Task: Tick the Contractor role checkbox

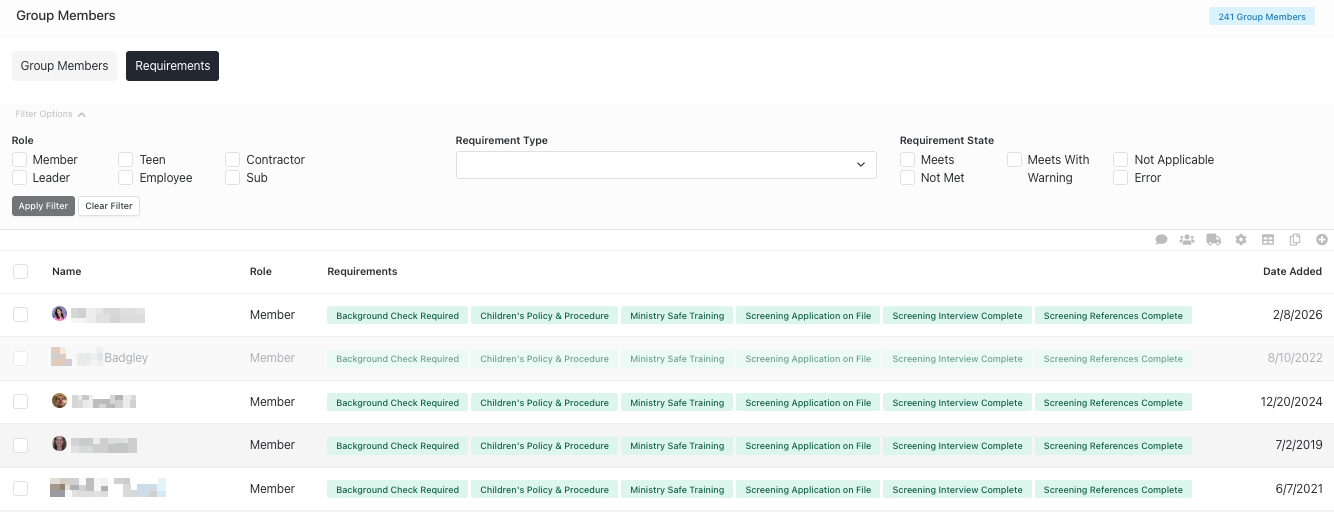Action: [x=233, y=160]
